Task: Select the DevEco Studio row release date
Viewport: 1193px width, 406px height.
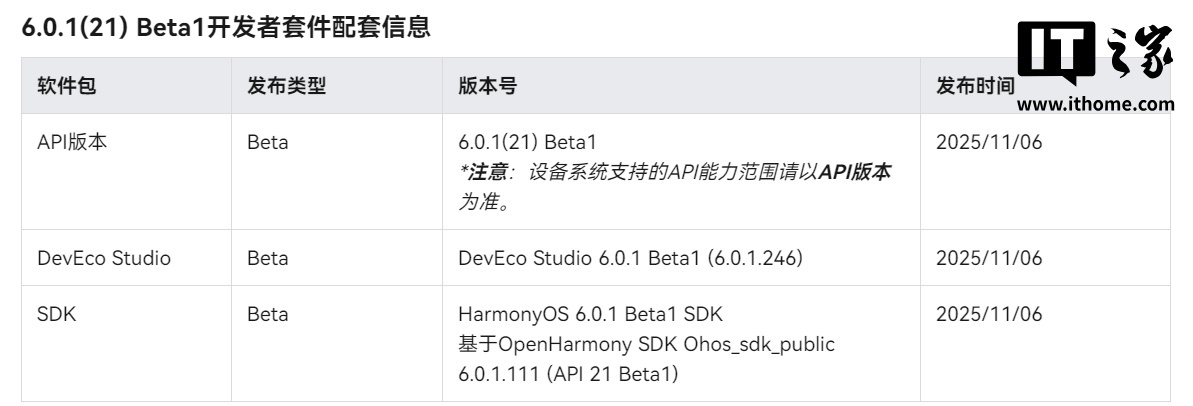Action: pos(989,258)
